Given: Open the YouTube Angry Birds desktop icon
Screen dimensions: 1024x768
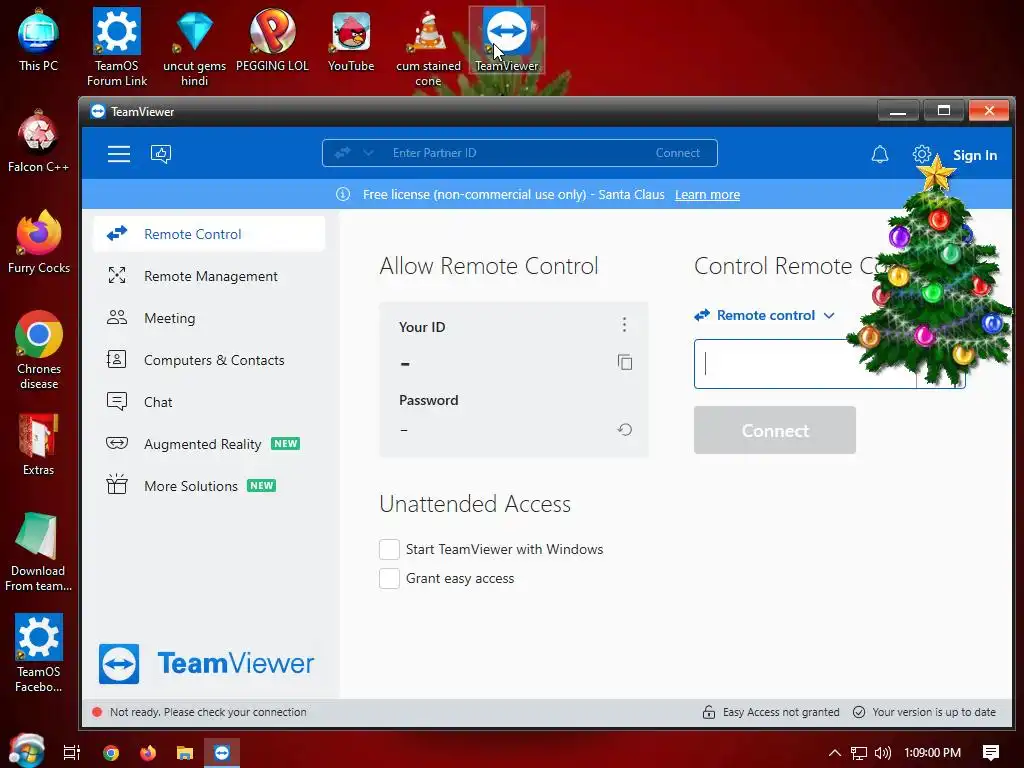Looking at the screenshot, I should click(x=351, y=40).
